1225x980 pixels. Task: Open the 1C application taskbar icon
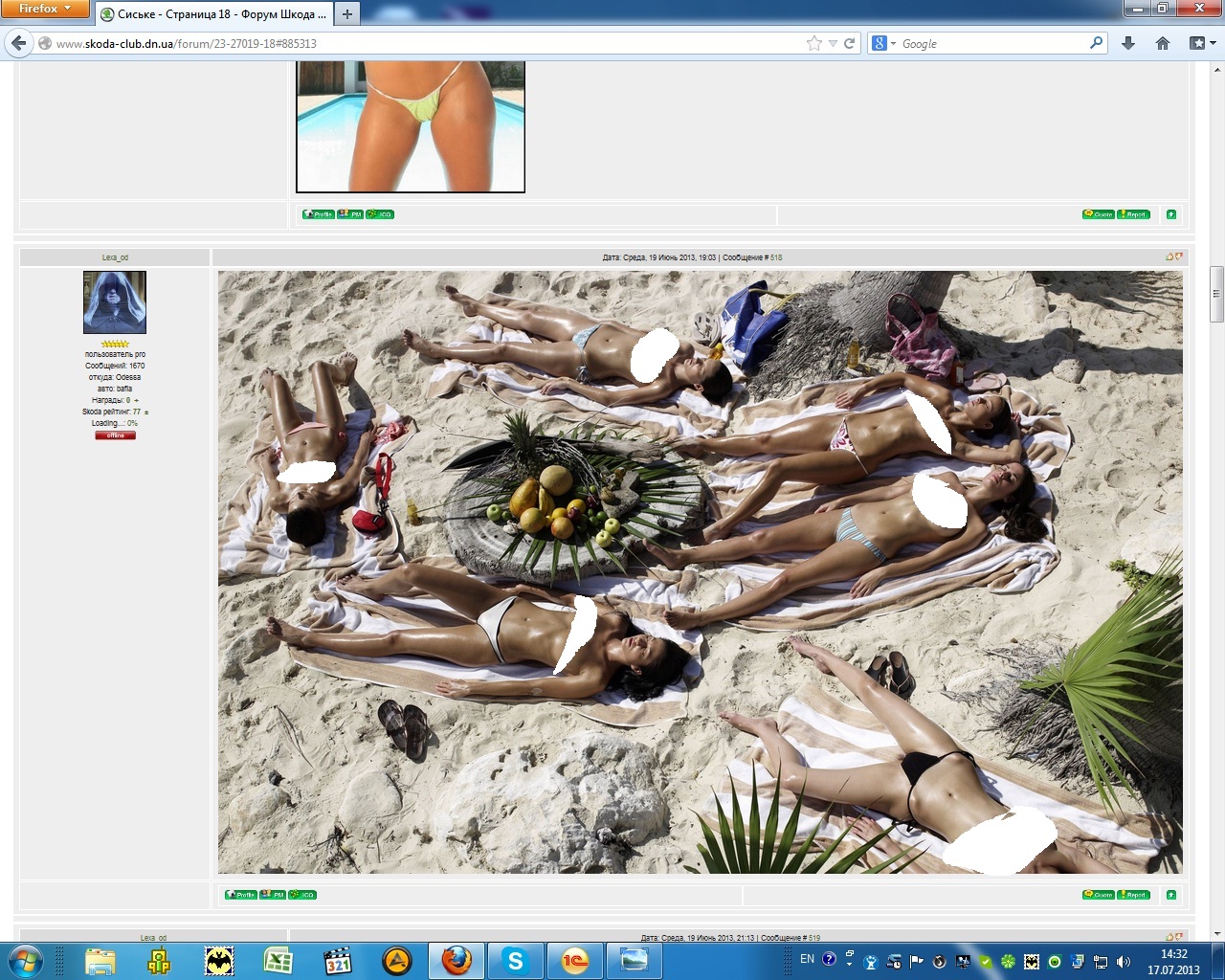coord(575,961)
